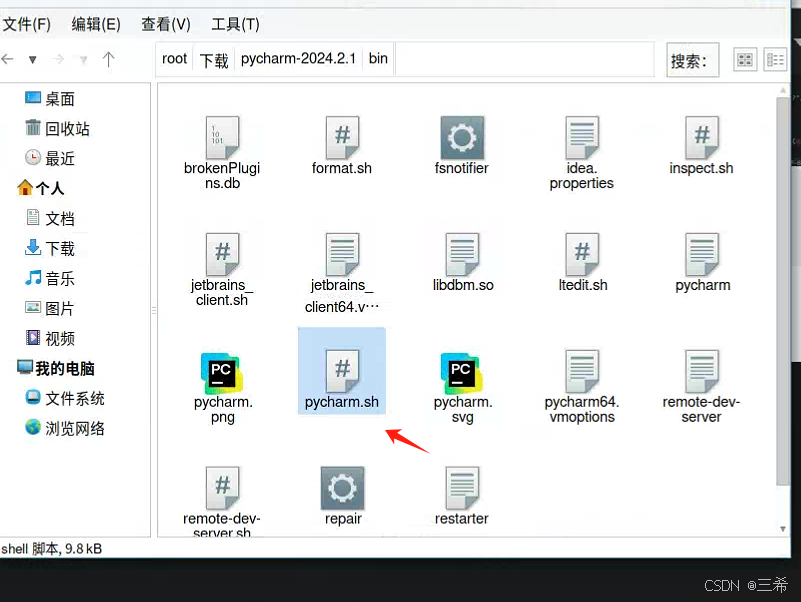Switch to grid icon view mode
The width and height of the screenshot is (801, 602).
[744, 60]
